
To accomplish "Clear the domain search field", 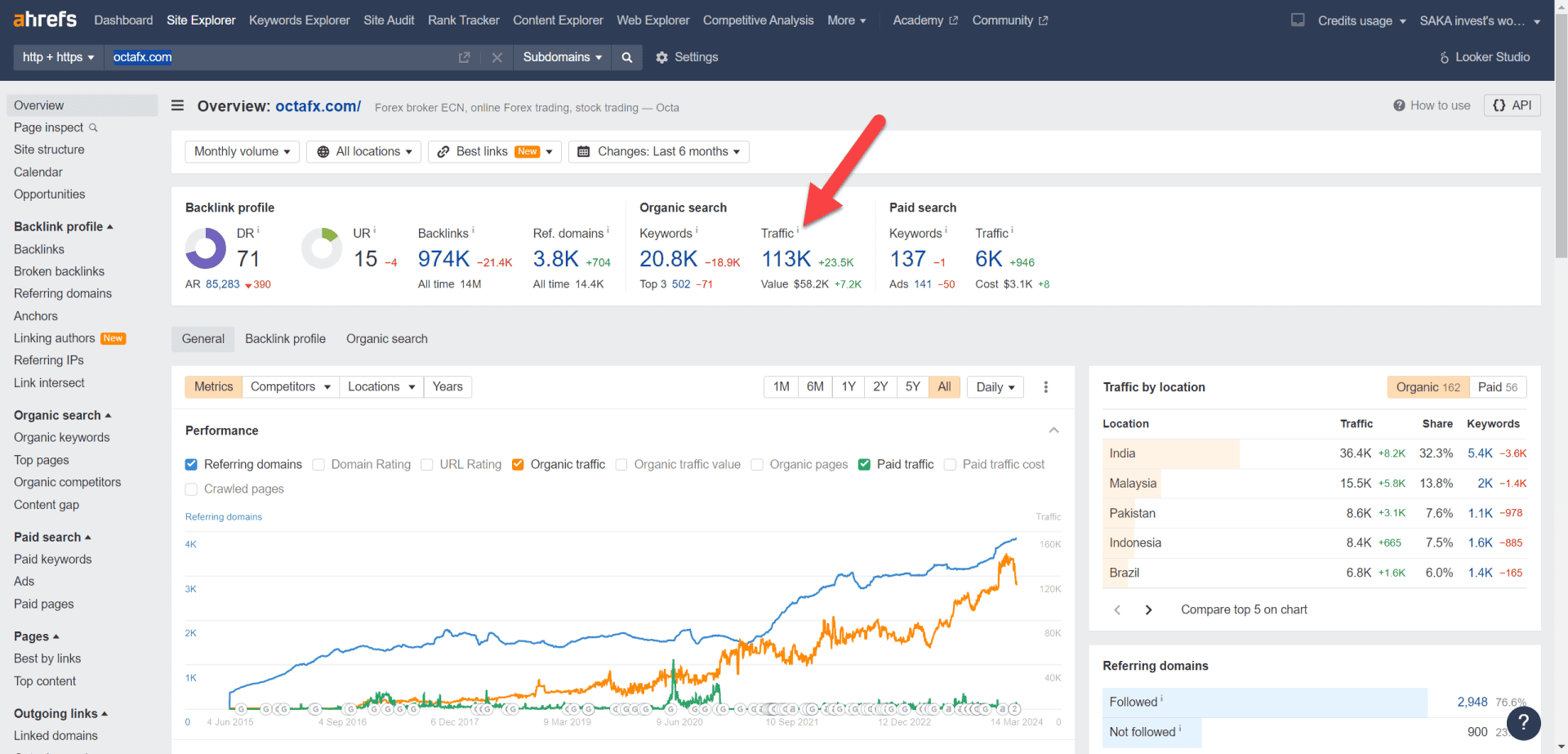I will [x=497, y=57].
